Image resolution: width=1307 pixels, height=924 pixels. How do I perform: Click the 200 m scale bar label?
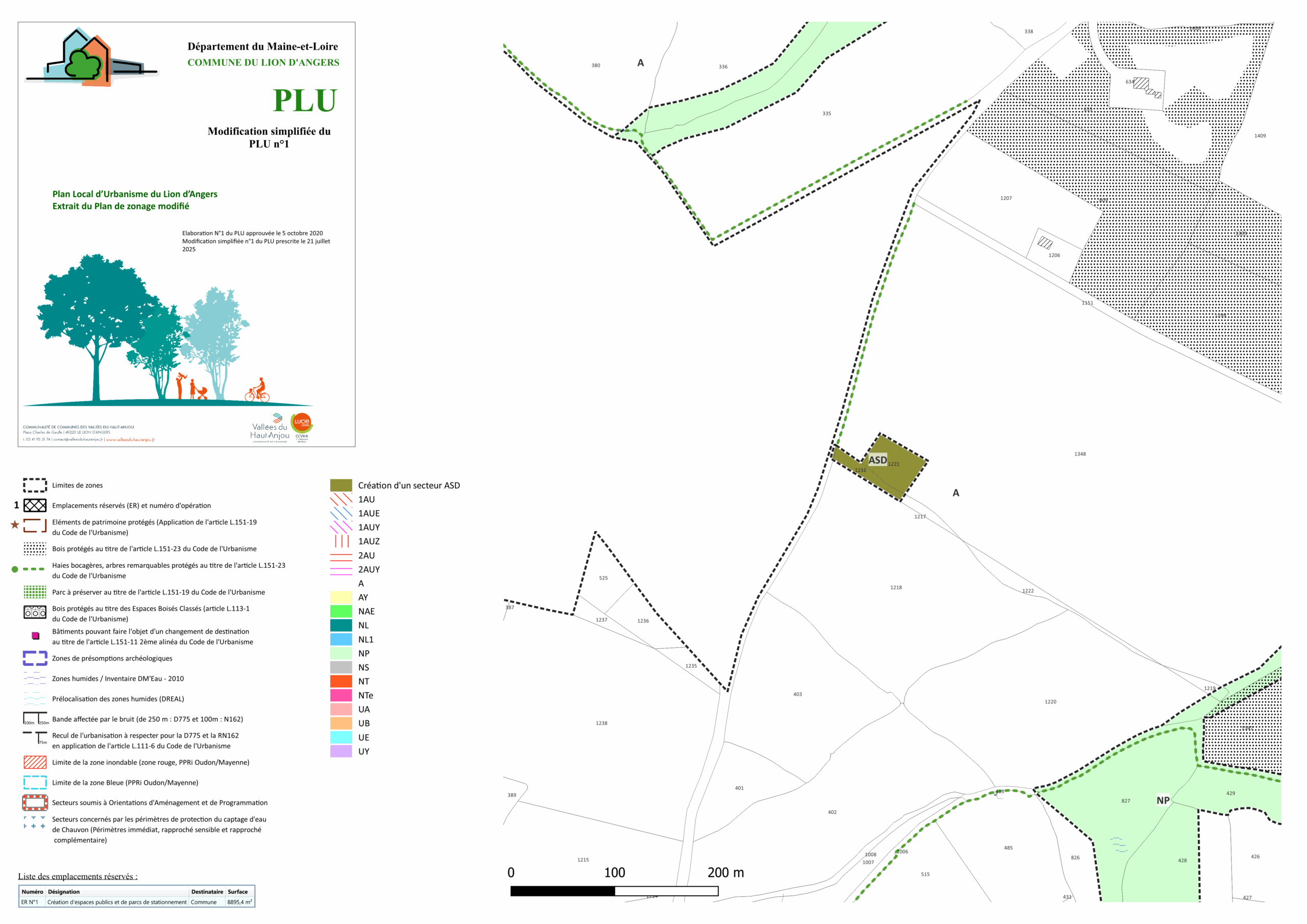click(725, 872)
